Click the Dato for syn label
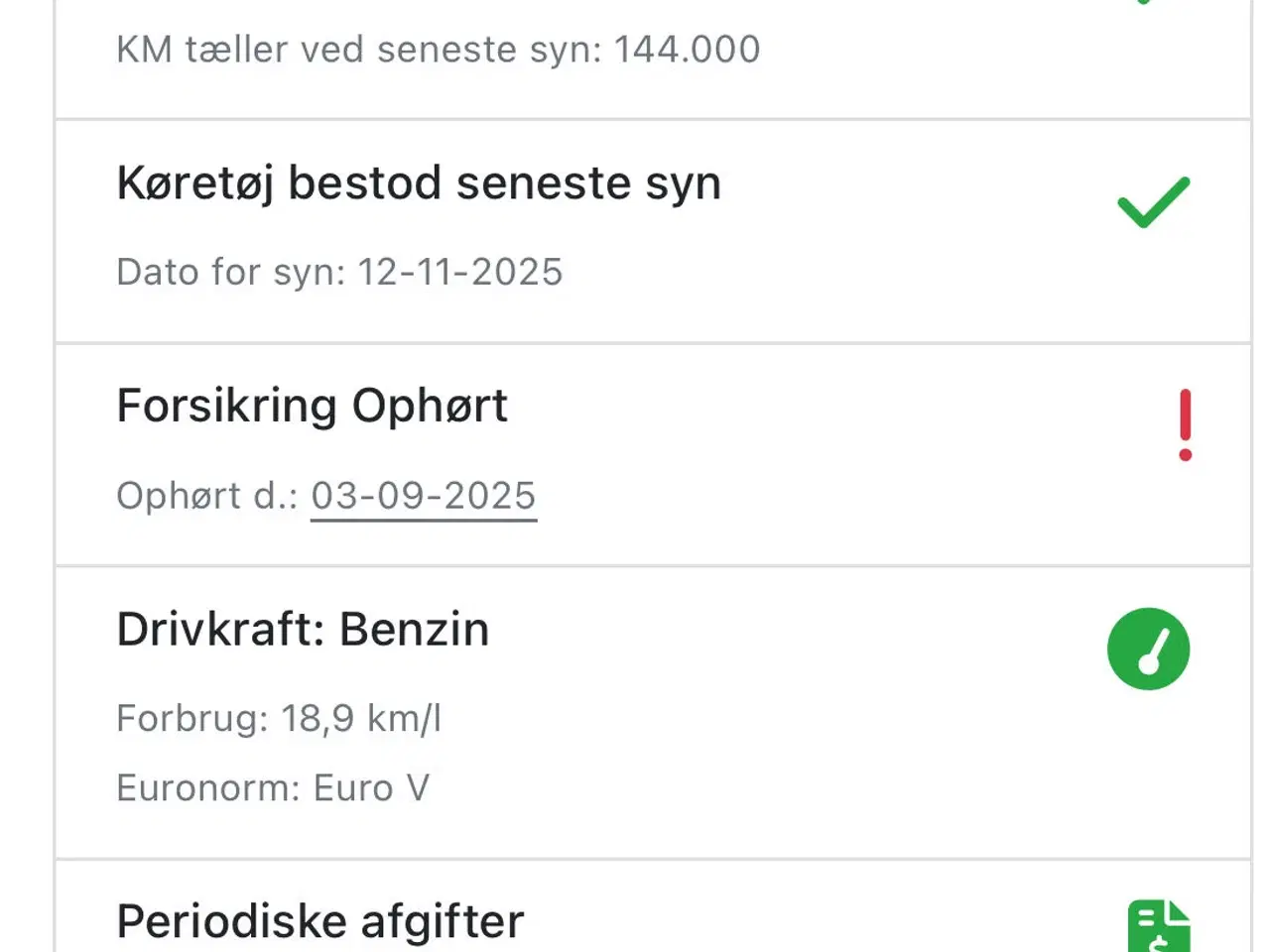This screenshot has width=1270, height=952. [230, 272]
